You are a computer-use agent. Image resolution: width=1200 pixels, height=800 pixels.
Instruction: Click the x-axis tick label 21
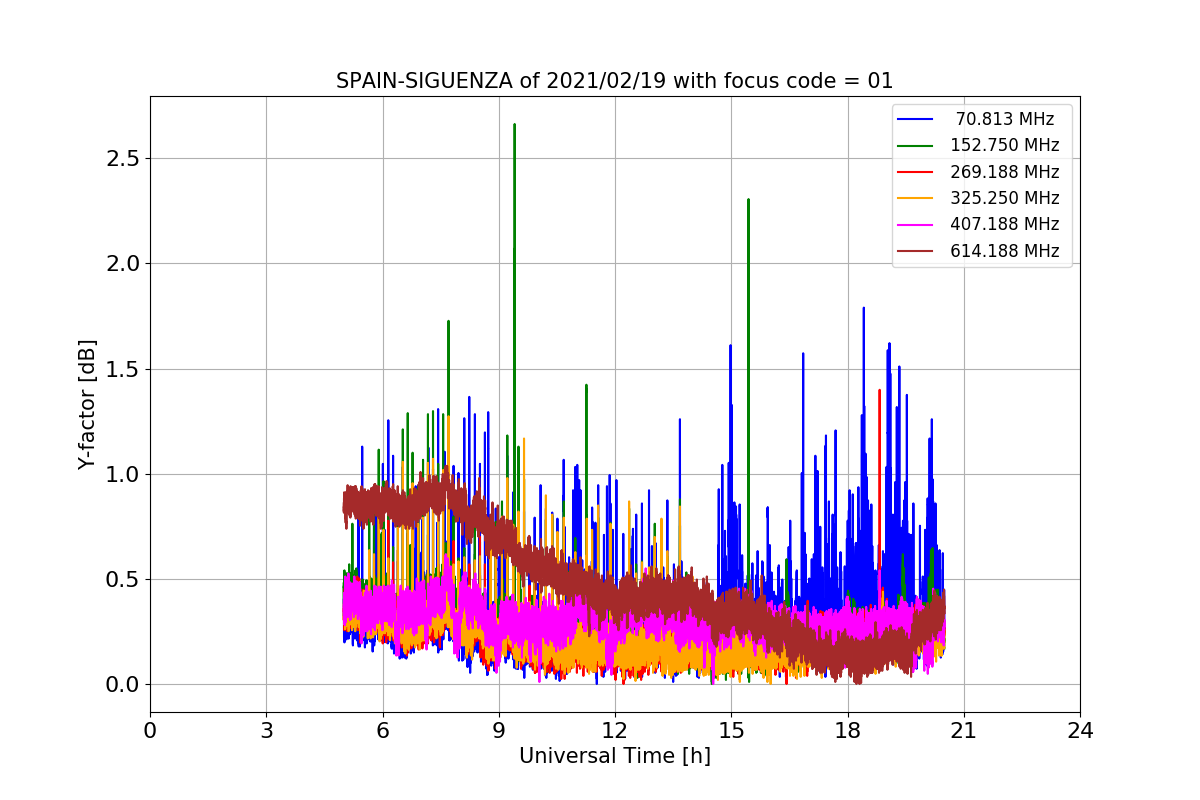coord(963,731)
